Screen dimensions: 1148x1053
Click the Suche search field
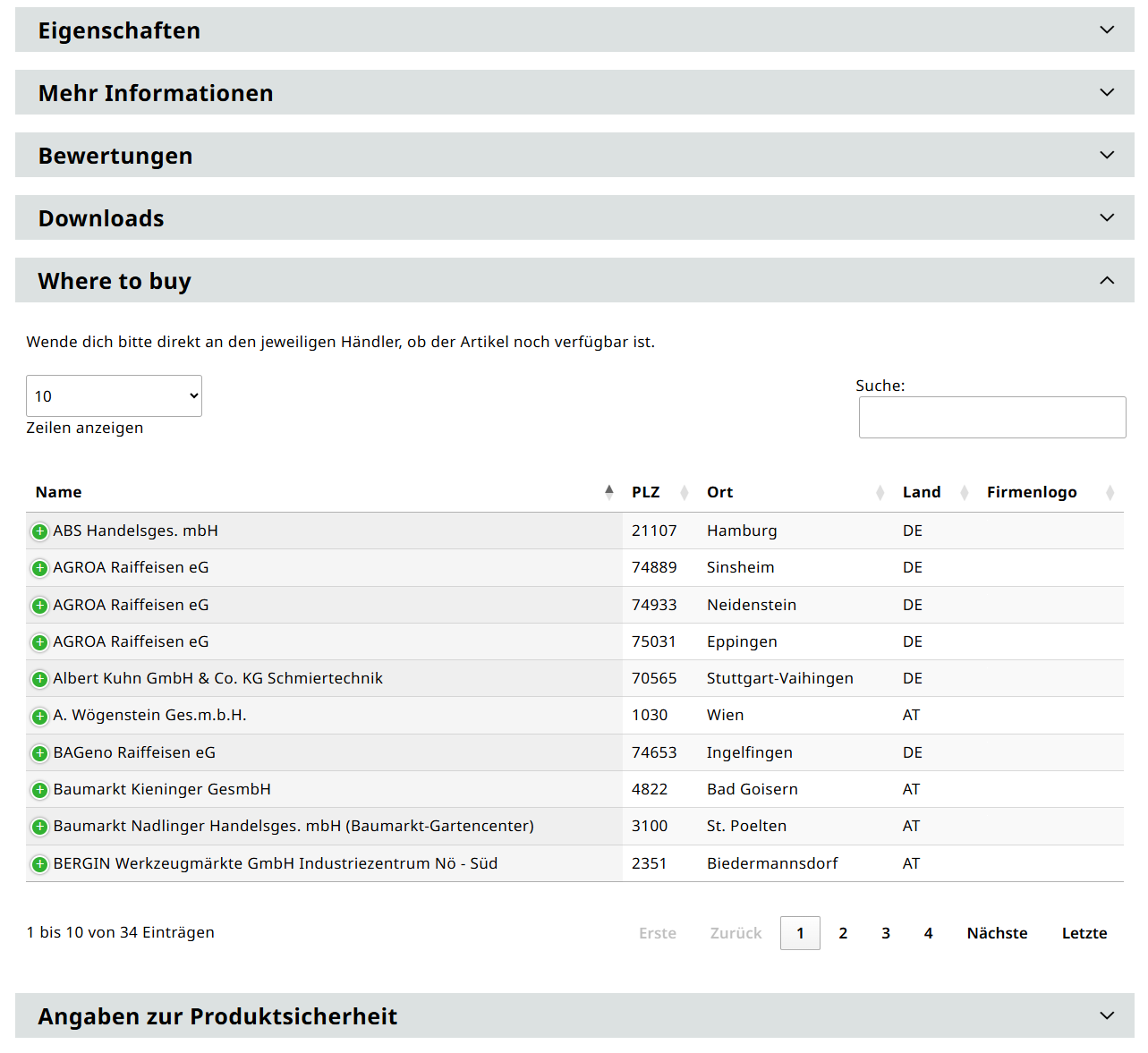tap(992, 417)
